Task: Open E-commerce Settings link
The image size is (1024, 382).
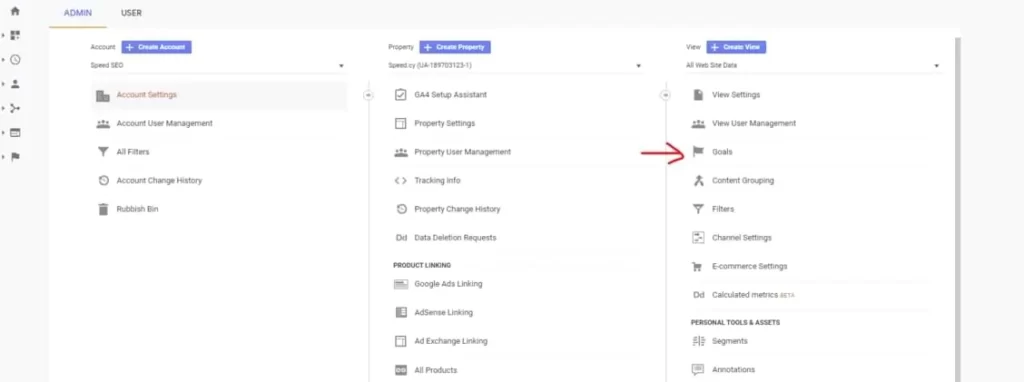Action: [750, 266]
